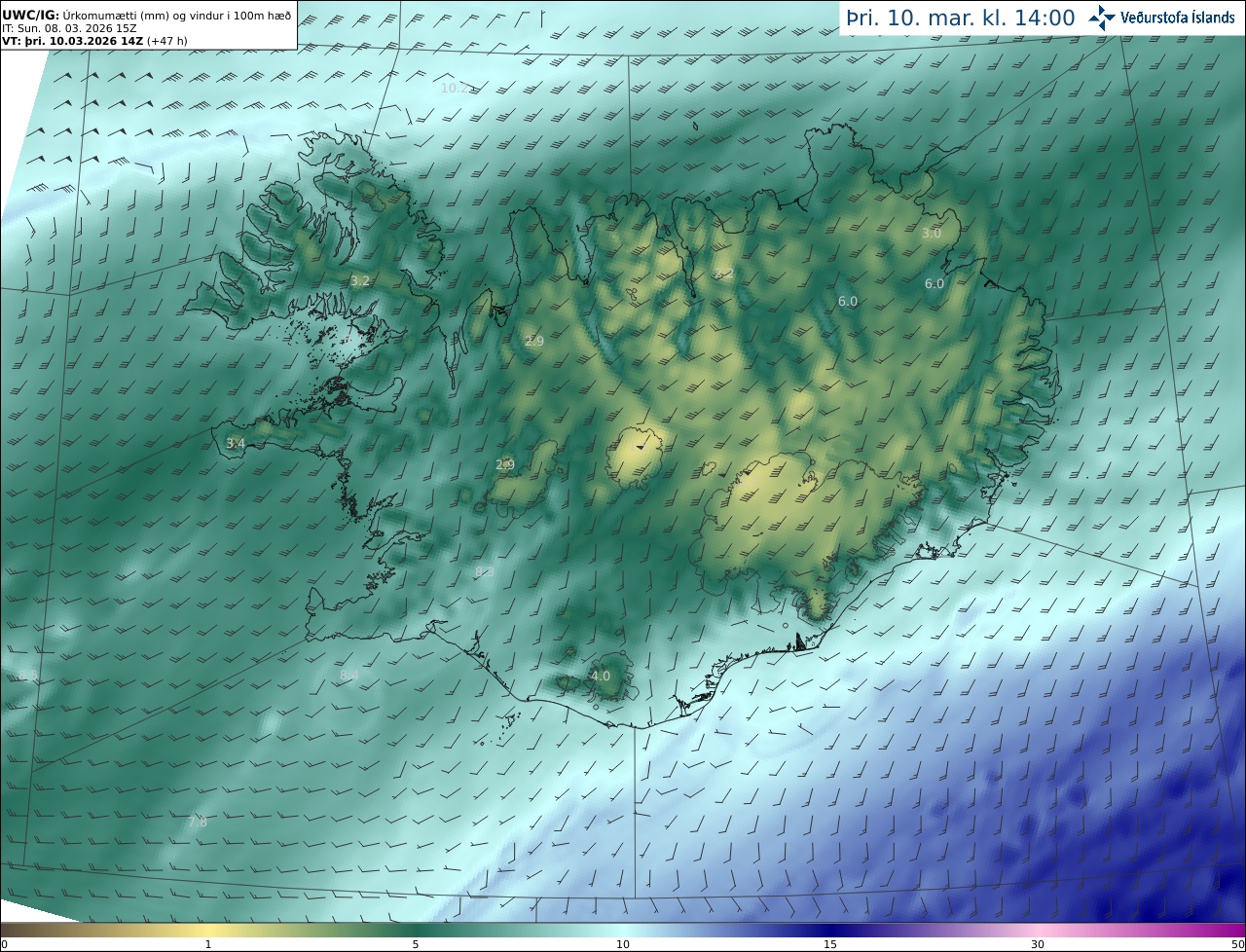Click the colorbar tick label '50'
1246x952 pixels.
click(x=1237, y=944)
